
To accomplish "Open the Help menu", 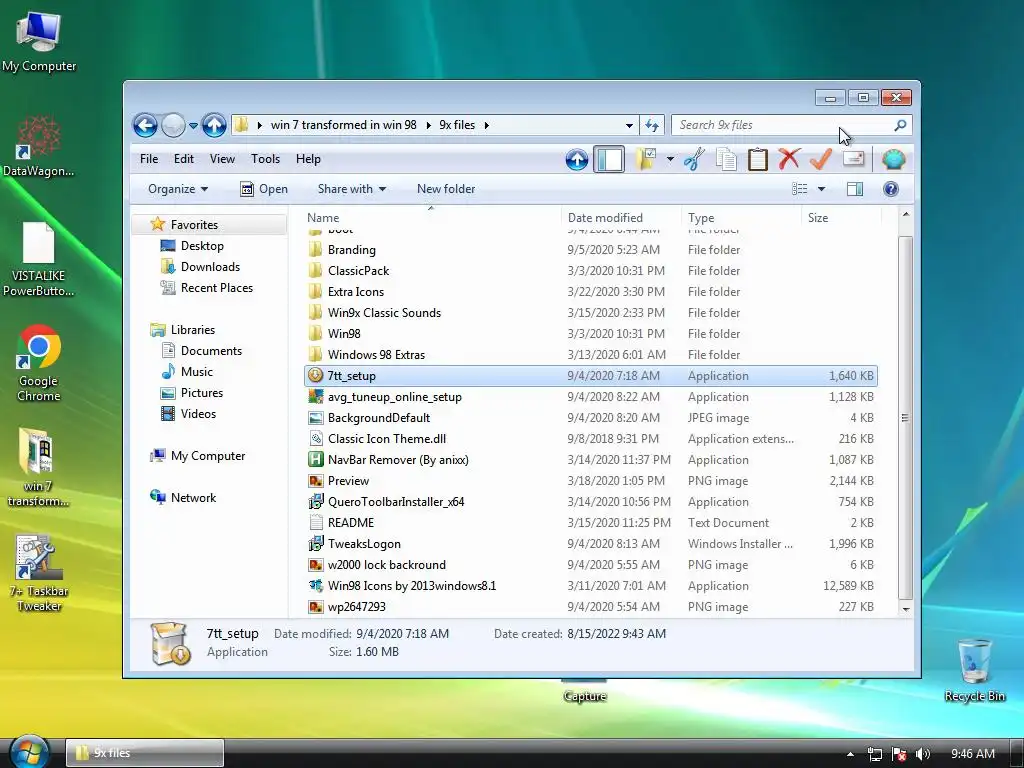I will (x=308, y=159).
